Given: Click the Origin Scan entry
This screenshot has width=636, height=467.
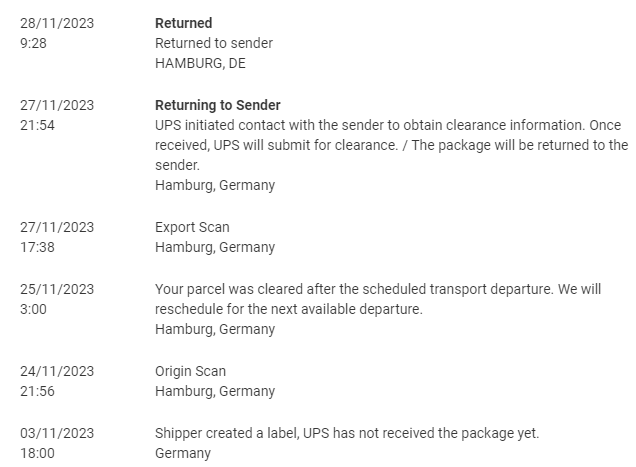Looking at the screenshot, I should [x=190, y=371].
